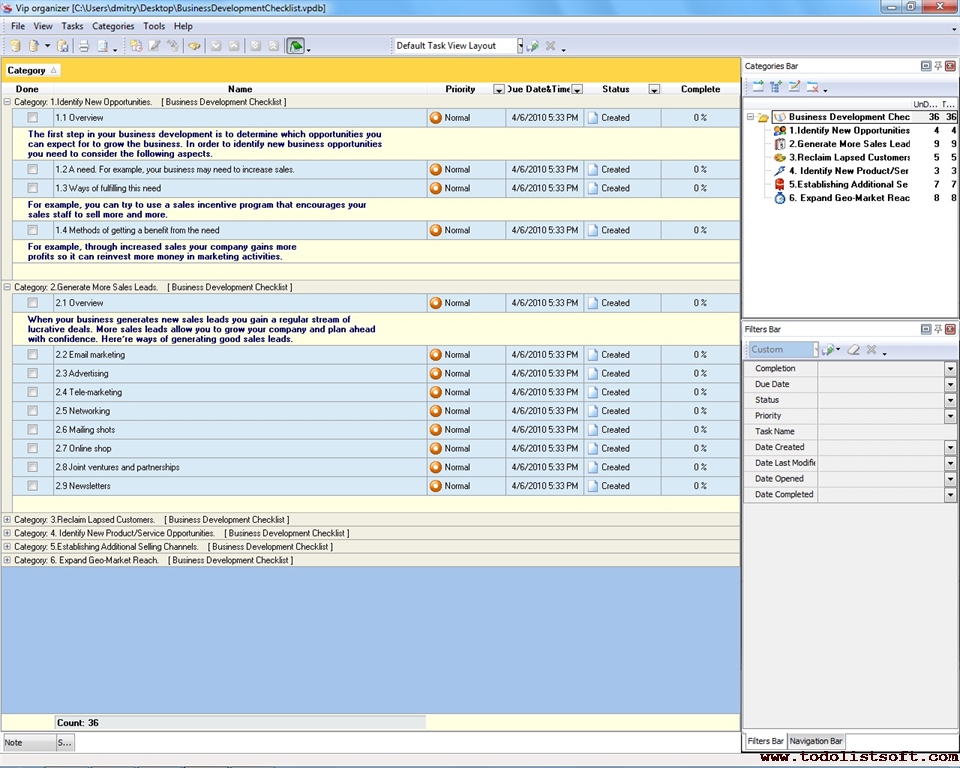
Task: Click the add subcategory icon in Categories Bar
Action: coord(776,87)
